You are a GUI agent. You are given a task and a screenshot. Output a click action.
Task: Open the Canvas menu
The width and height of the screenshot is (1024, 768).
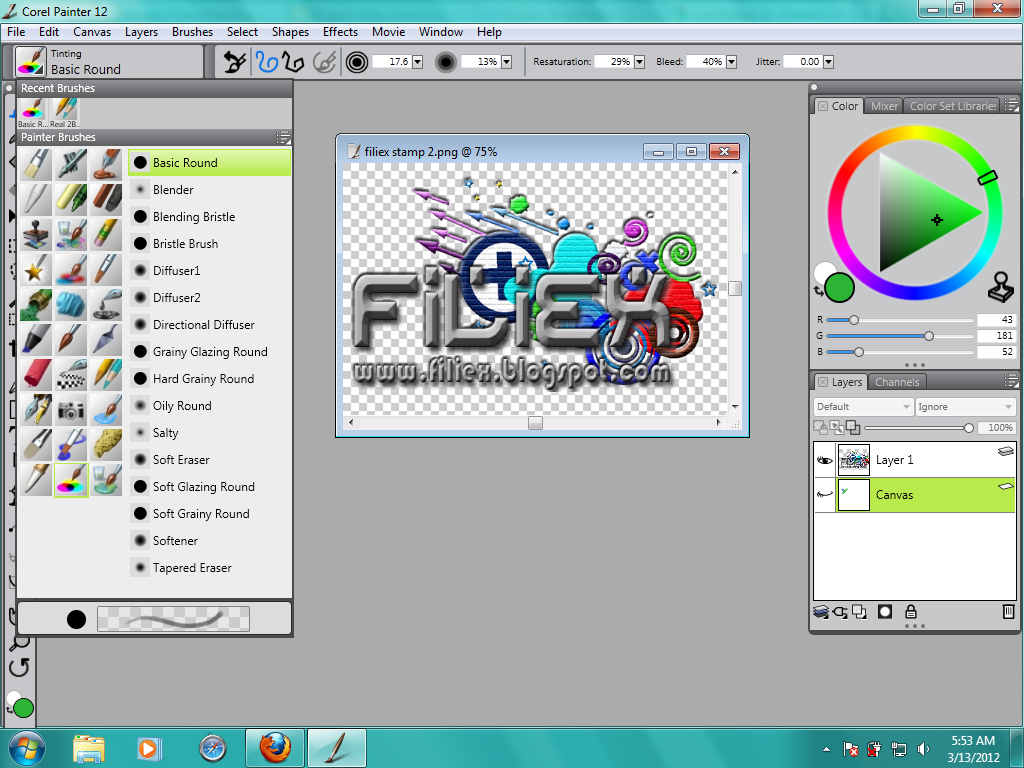click(92, 32)
